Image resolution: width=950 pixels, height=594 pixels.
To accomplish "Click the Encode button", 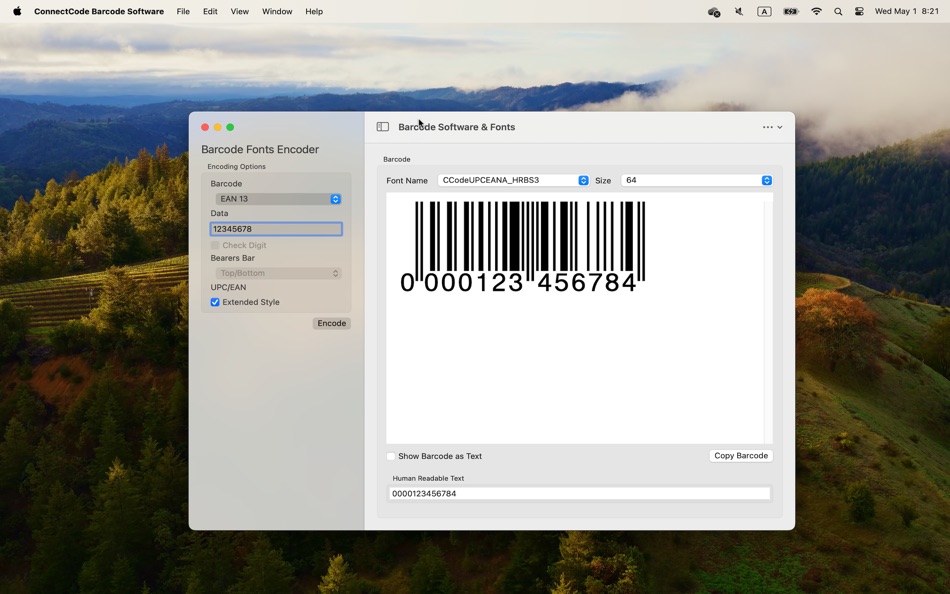I will (x=332, y=323).
